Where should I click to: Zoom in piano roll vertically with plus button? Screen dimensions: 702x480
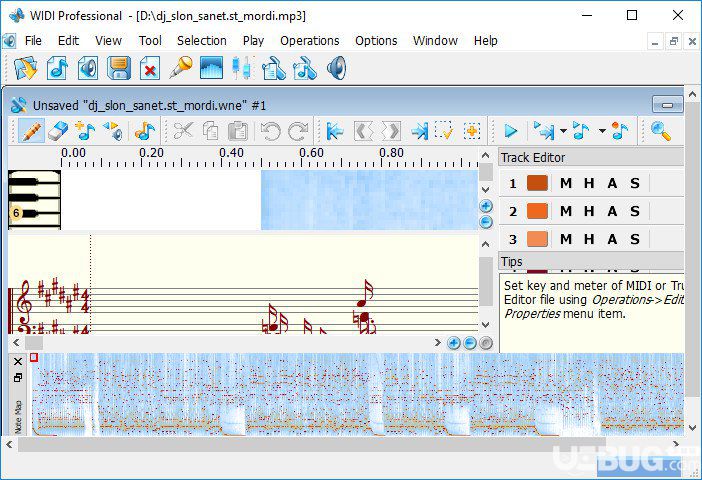(486, 206)
